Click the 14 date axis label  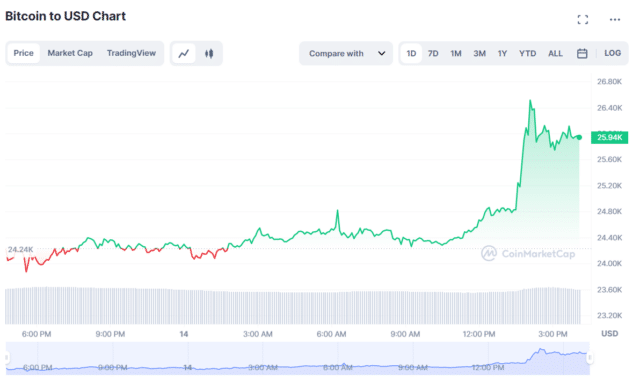(184, 334)
